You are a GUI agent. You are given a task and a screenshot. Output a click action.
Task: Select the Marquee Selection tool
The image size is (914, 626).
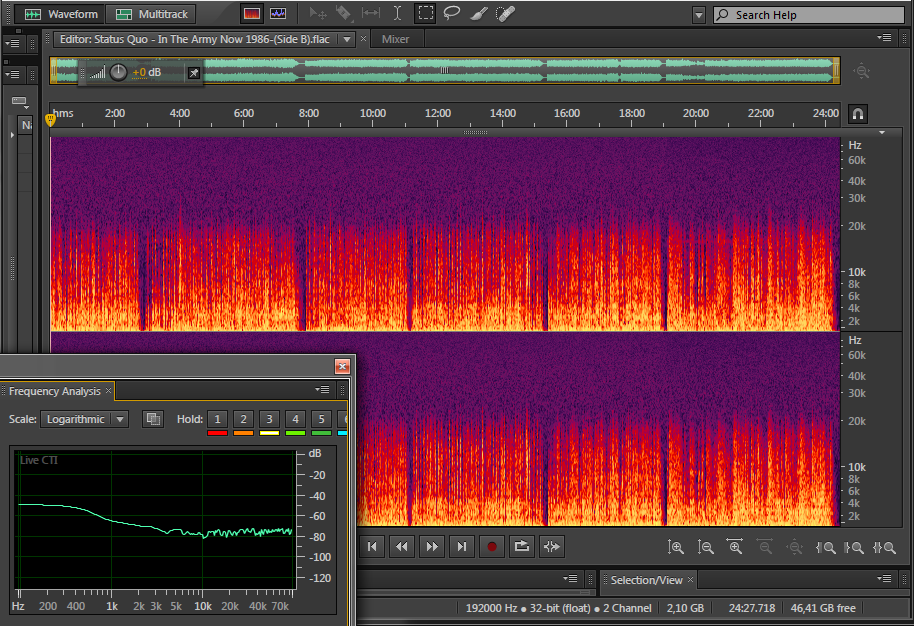tap(425, 13)
